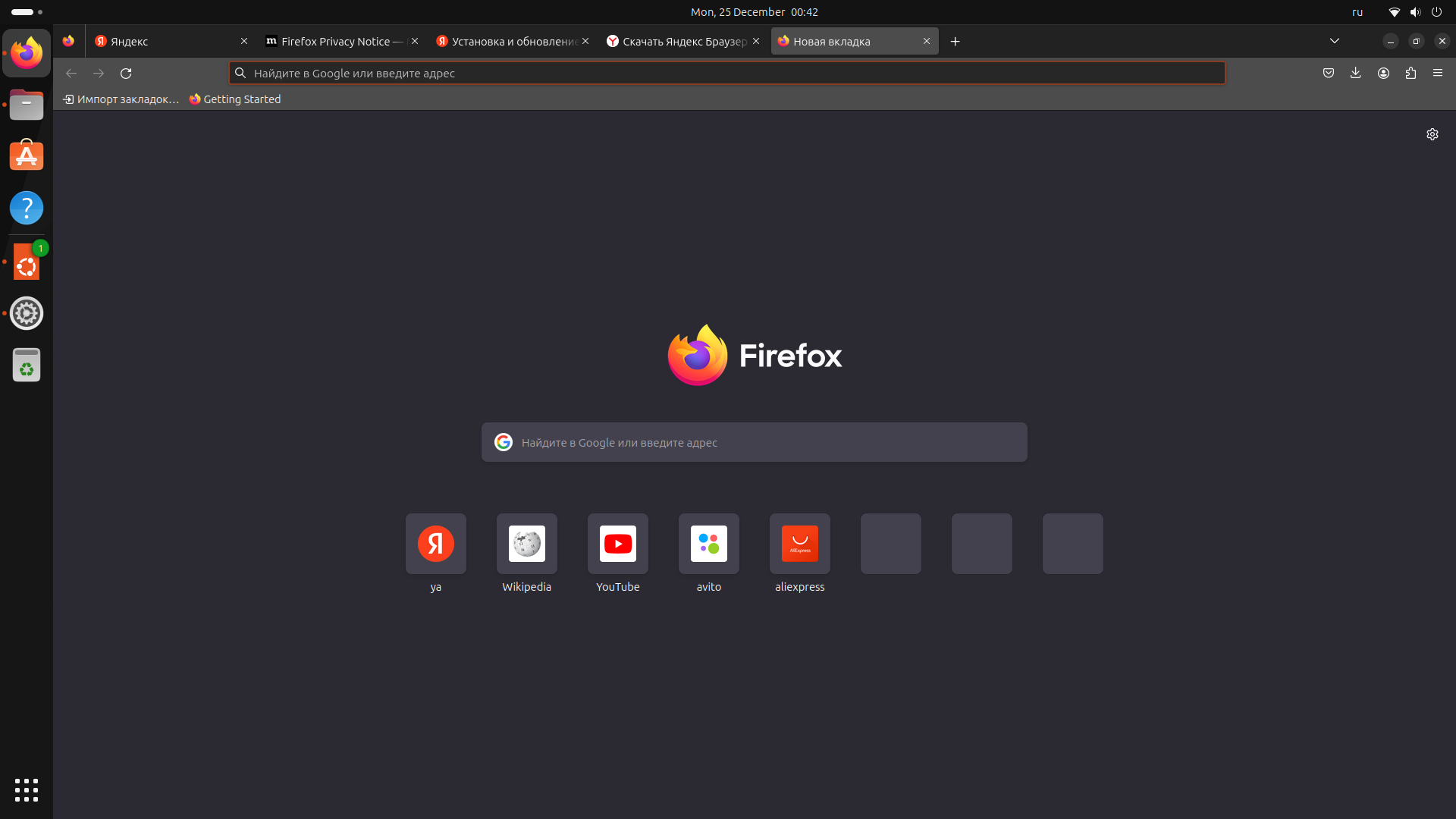1456x819 pixels.
Task: Personalize new tab via gear icon
Action: 1432,134
